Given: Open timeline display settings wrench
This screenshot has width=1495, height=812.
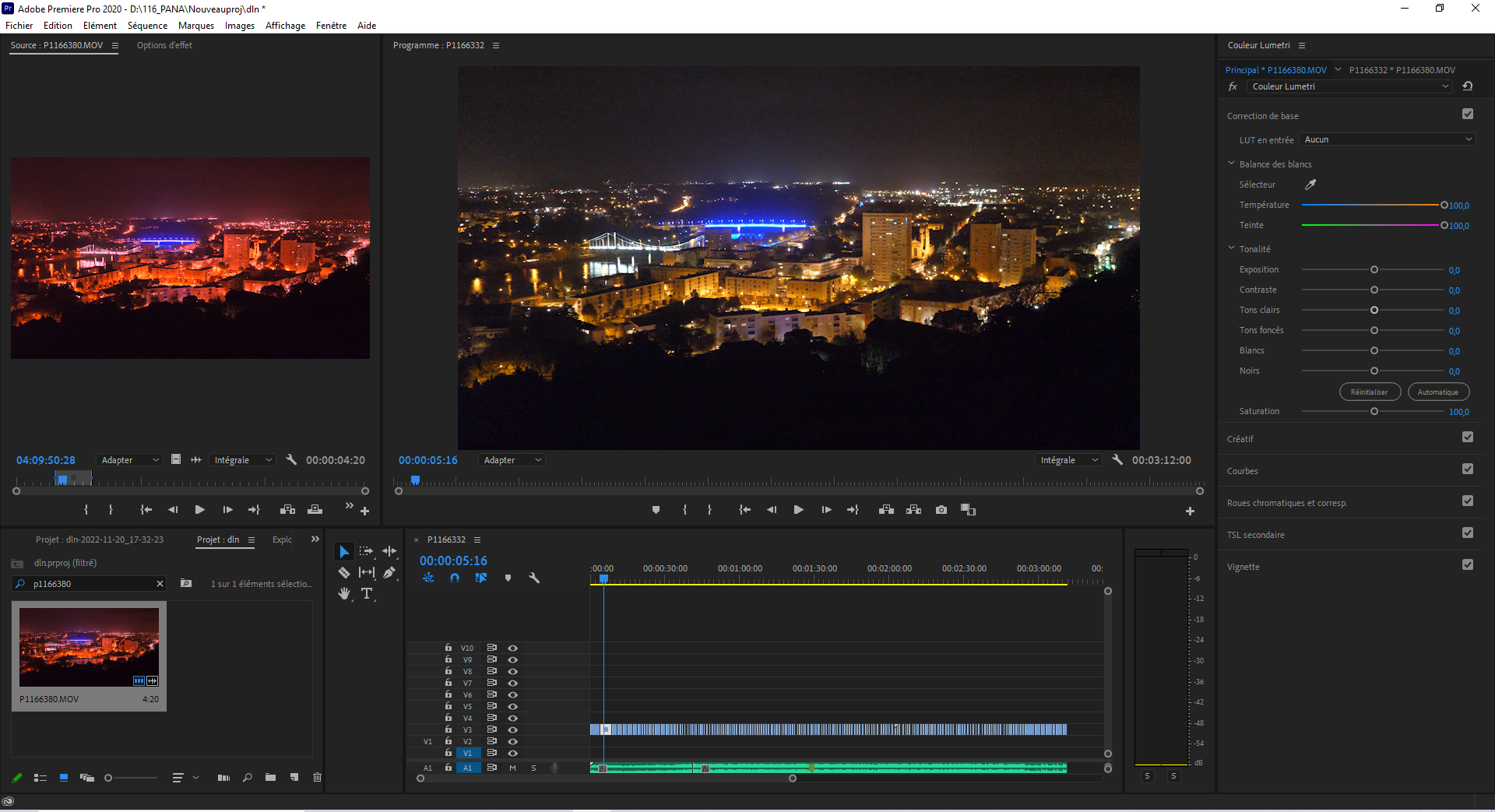Looking at the screenshot, I should click(x=534, y=578).
